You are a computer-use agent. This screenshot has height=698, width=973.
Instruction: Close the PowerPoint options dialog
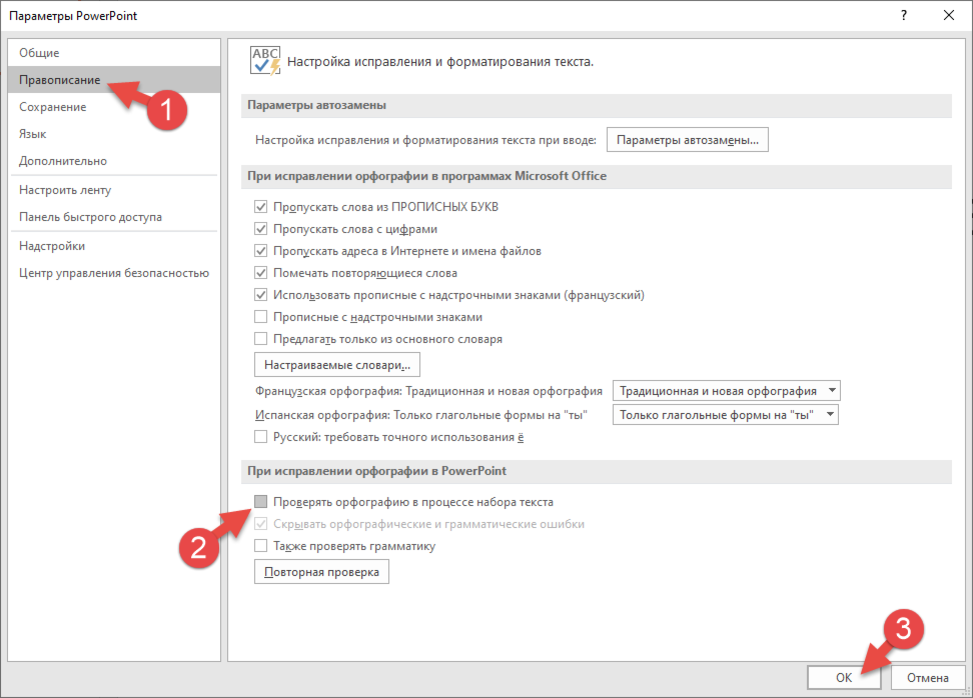click(x=949, y=16)
